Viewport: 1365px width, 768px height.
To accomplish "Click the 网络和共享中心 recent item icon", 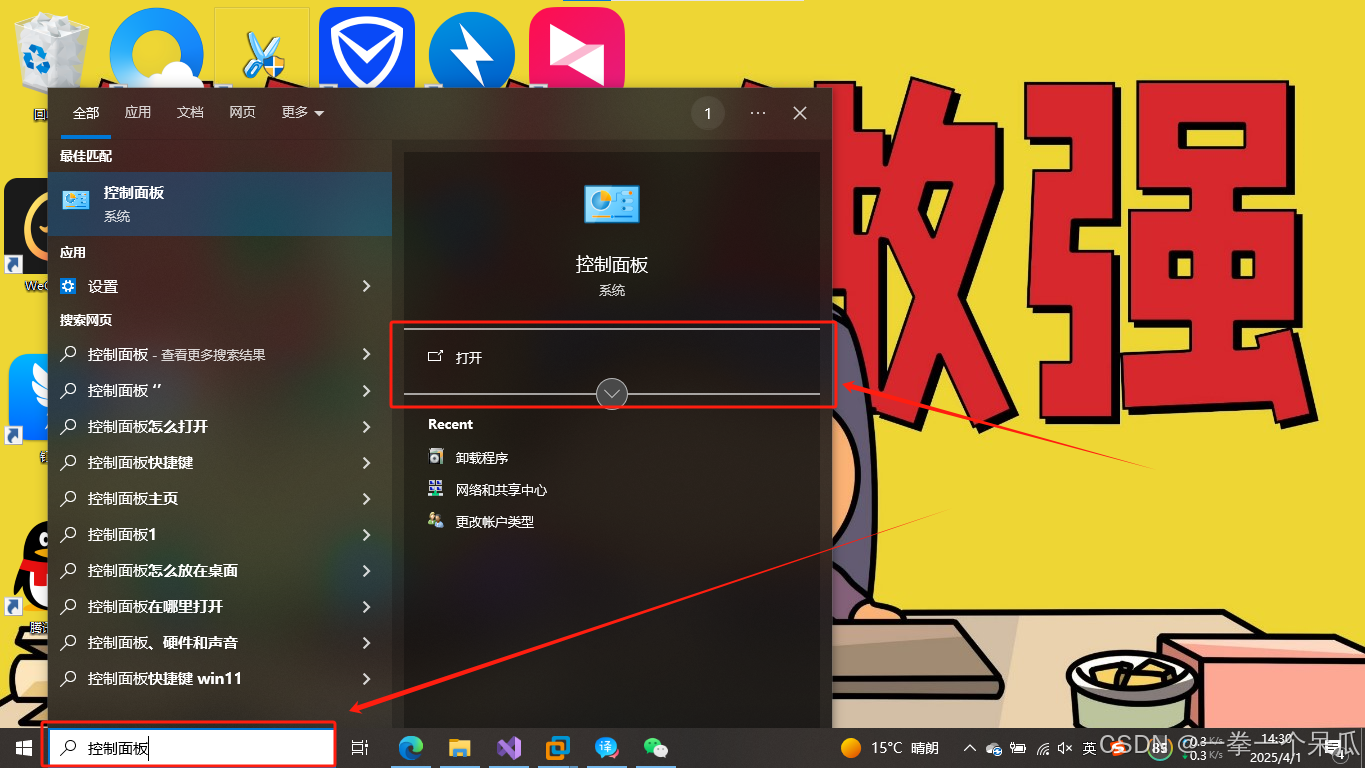I will click(436, 489).
